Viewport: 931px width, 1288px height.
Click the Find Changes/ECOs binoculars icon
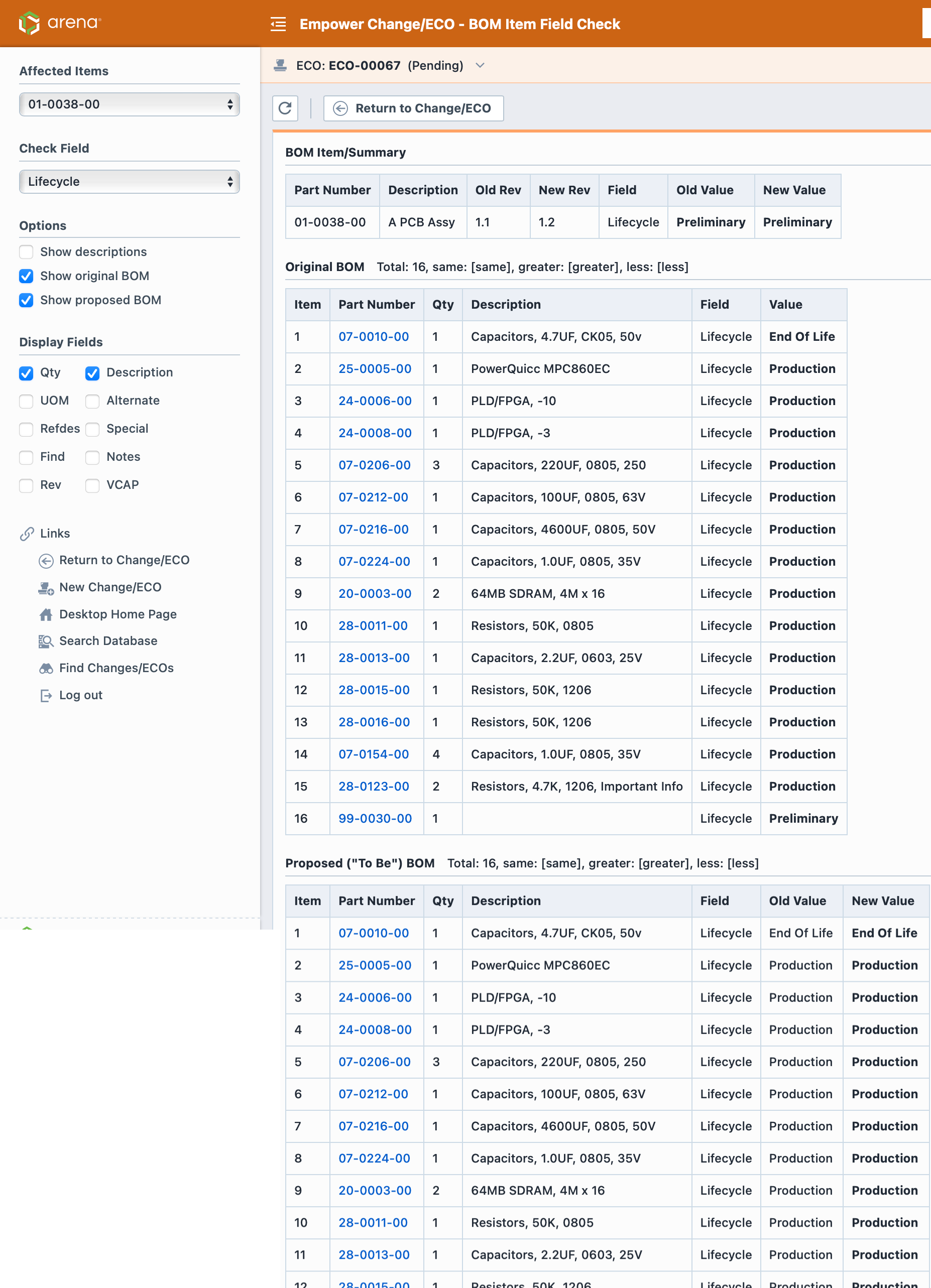tap(45, 669)
